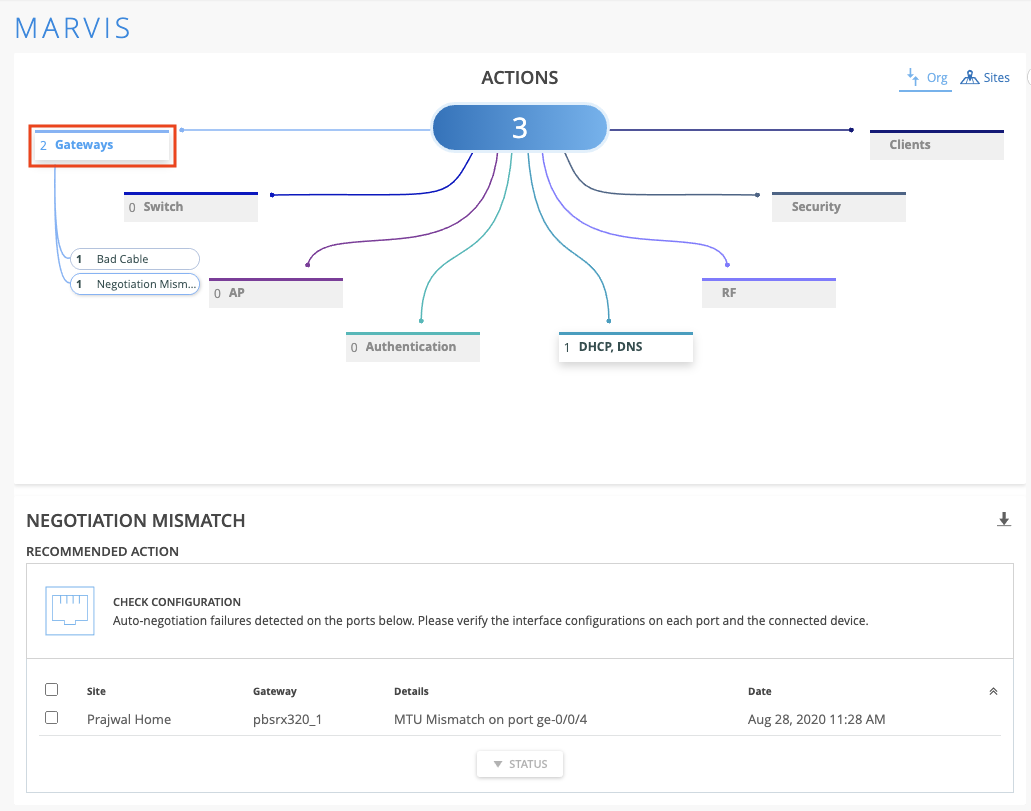Open the Status dropdown button
1031x811 pixels.
pyautogui.click(x=520, y=764)
